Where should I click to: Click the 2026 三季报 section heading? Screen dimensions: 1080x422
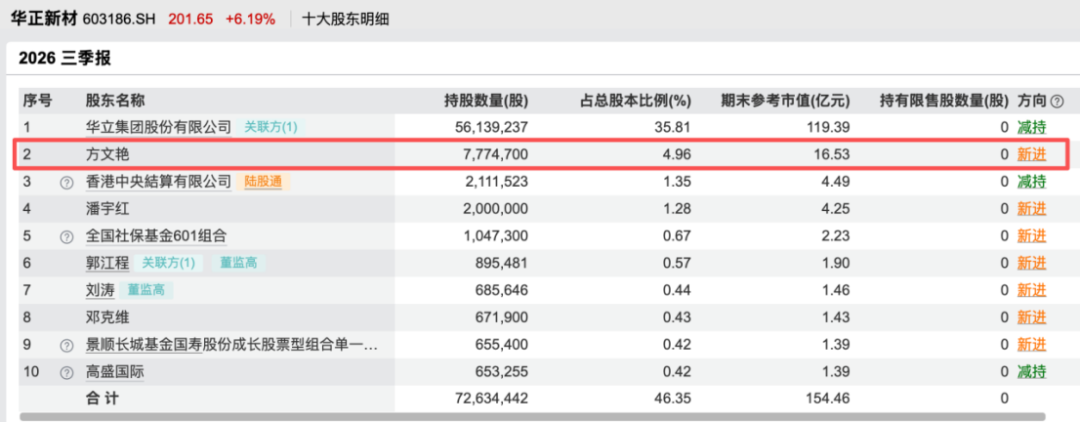click(x=65, y=59)
